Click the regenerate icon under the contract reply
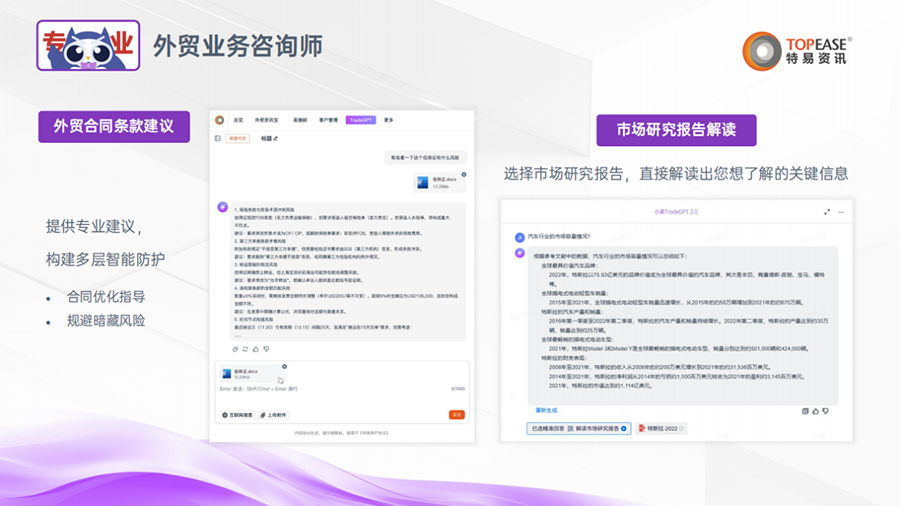This screenshot has width=900, height=506. tap(245, 349)
